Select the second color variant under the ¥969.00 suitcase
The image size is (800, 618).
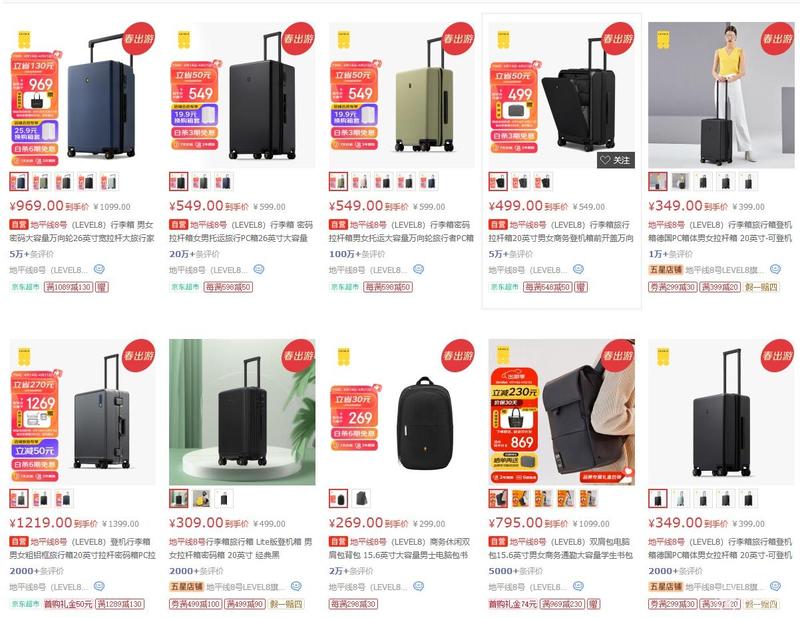click(41, 181)
